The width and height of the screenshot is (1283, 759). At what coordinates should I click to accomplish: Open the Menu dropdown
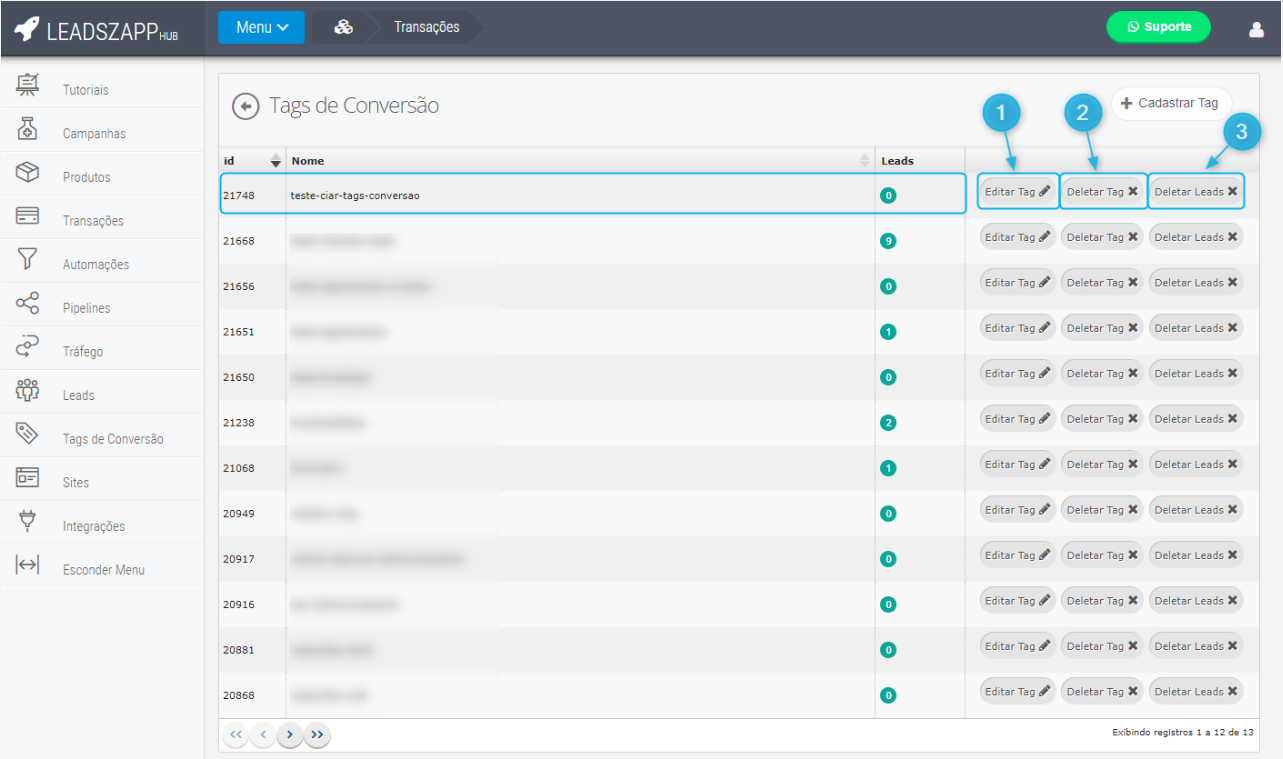point(262,28)
